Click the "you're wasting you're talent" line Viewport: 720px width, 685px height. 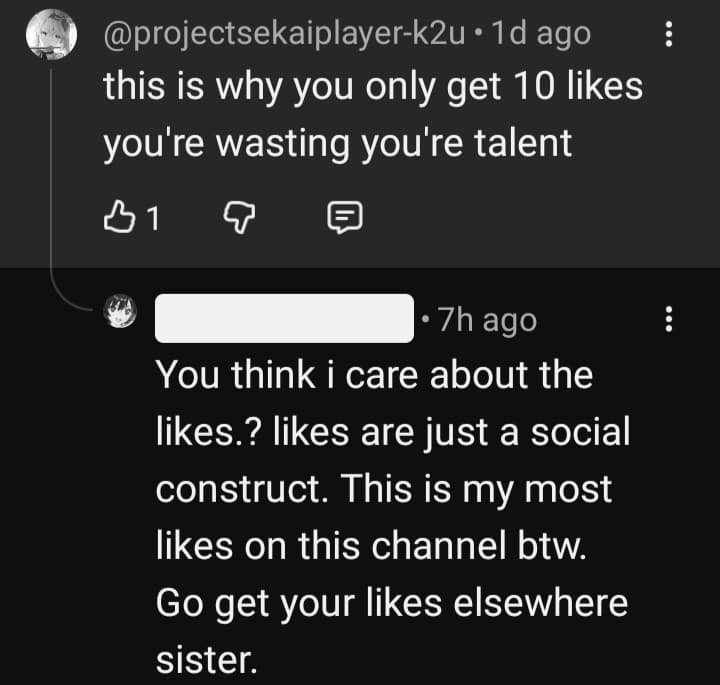337,143
